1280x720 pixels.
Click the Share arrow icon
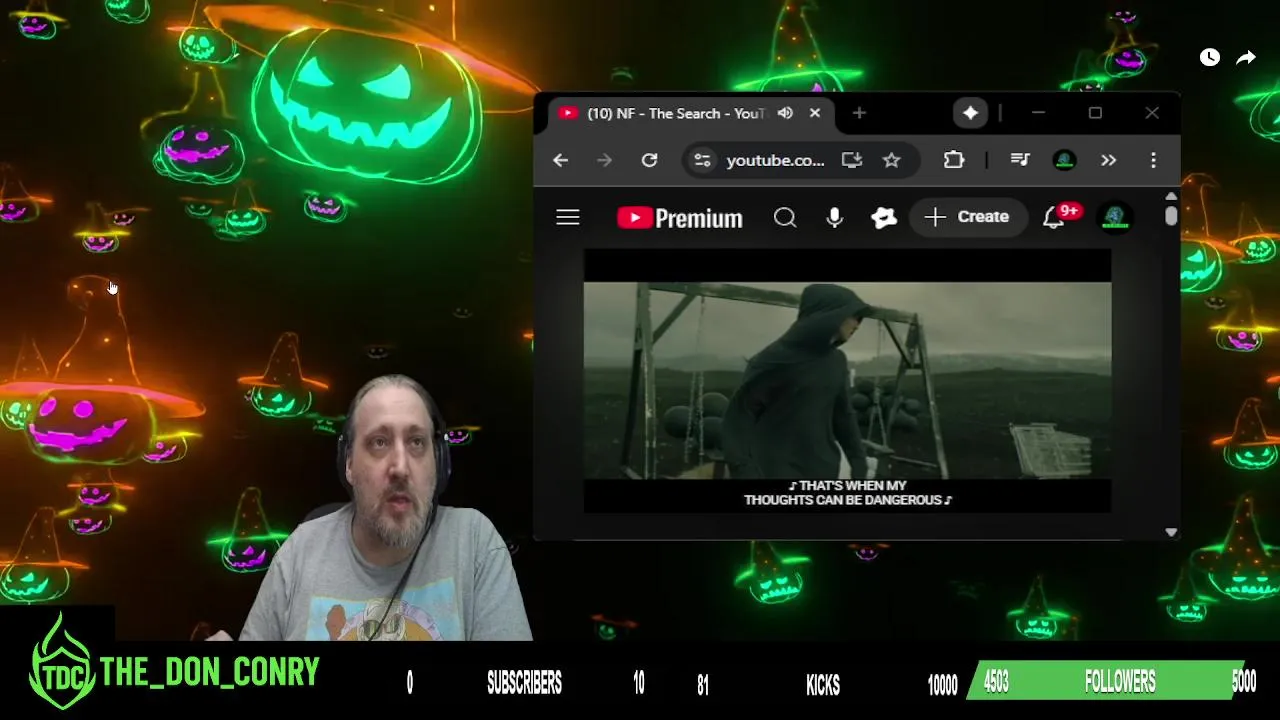1246,58
